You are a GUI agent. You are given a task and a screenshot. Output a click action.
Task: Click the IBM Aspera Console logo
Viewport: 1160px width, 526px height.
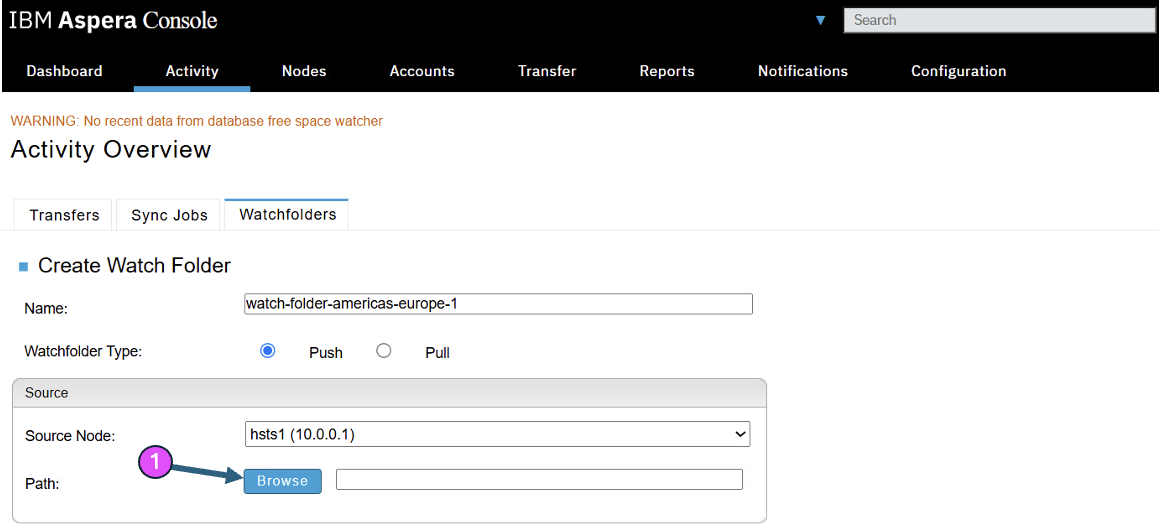click(113, 21)
